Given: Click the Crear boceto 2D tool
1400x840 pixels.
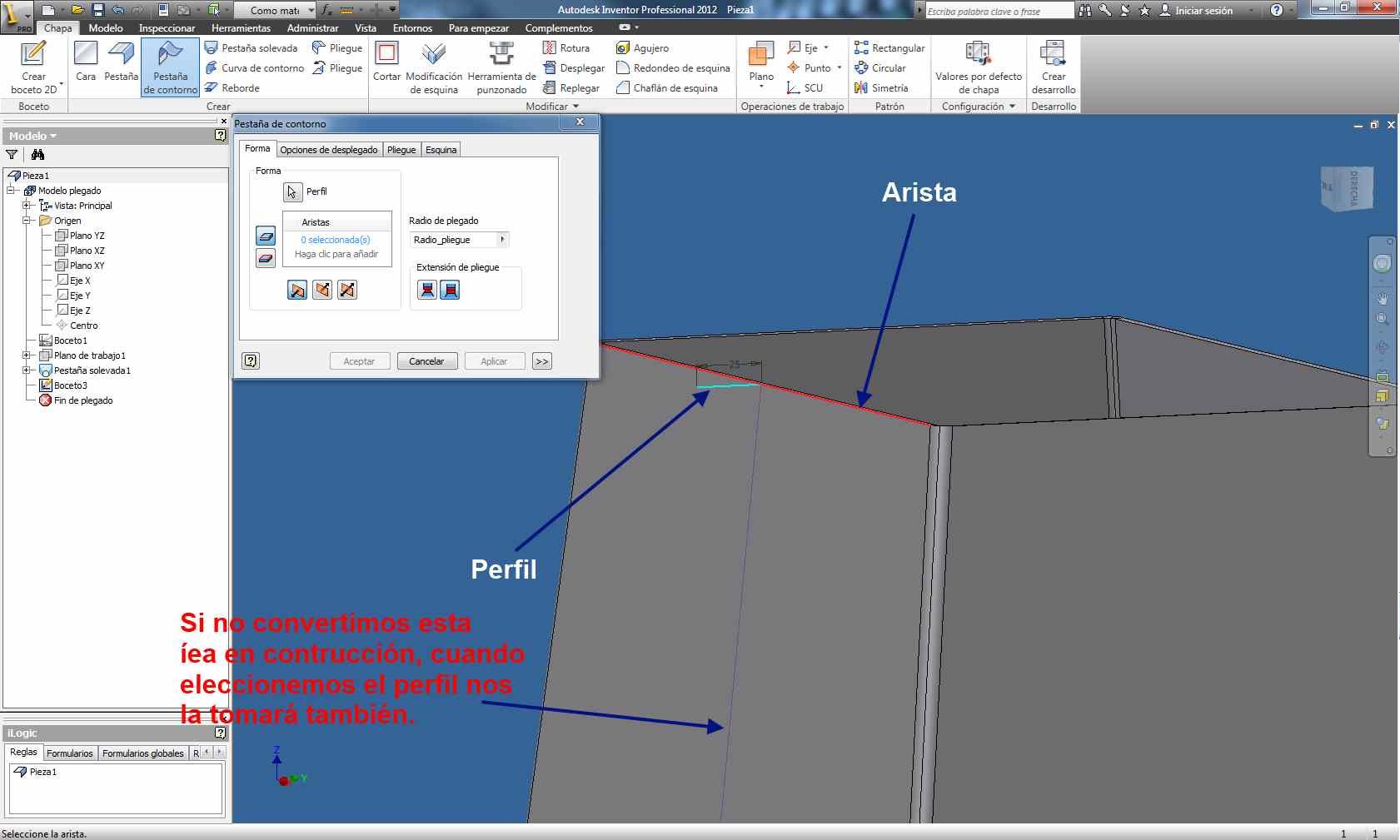Looking at the screenshot, I should pyautogui.click(x=33, y=67).
